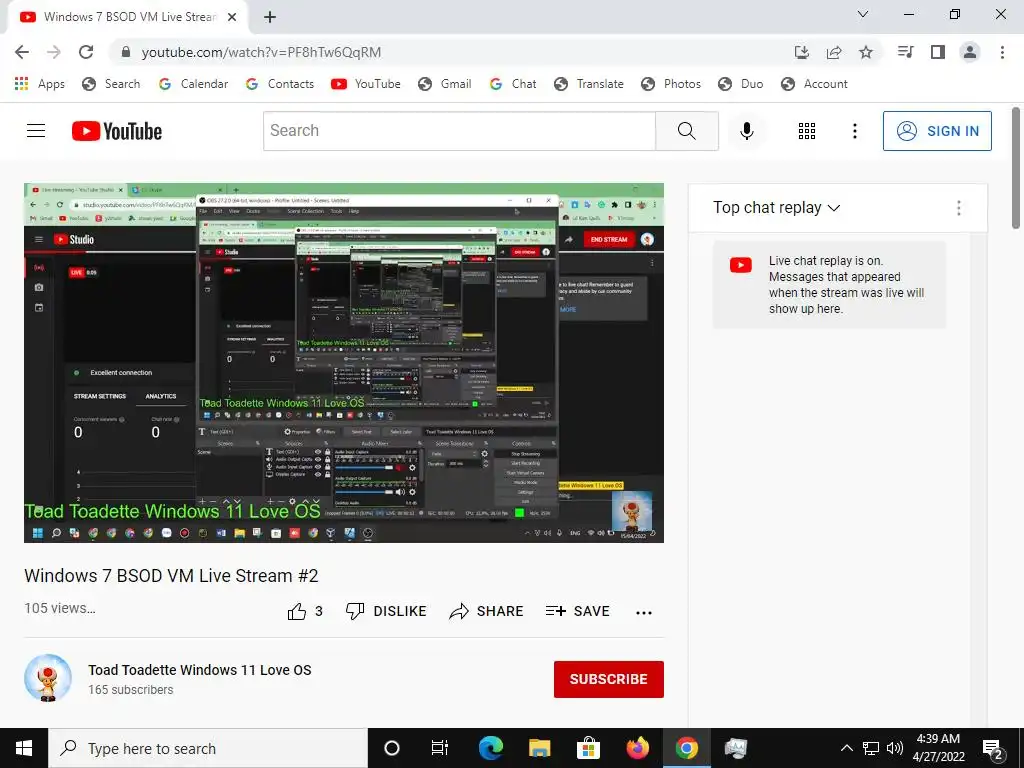Focus the YouTube Search field
The width and height of the screenshot is (1024, 768).
[x=459, y=131]
